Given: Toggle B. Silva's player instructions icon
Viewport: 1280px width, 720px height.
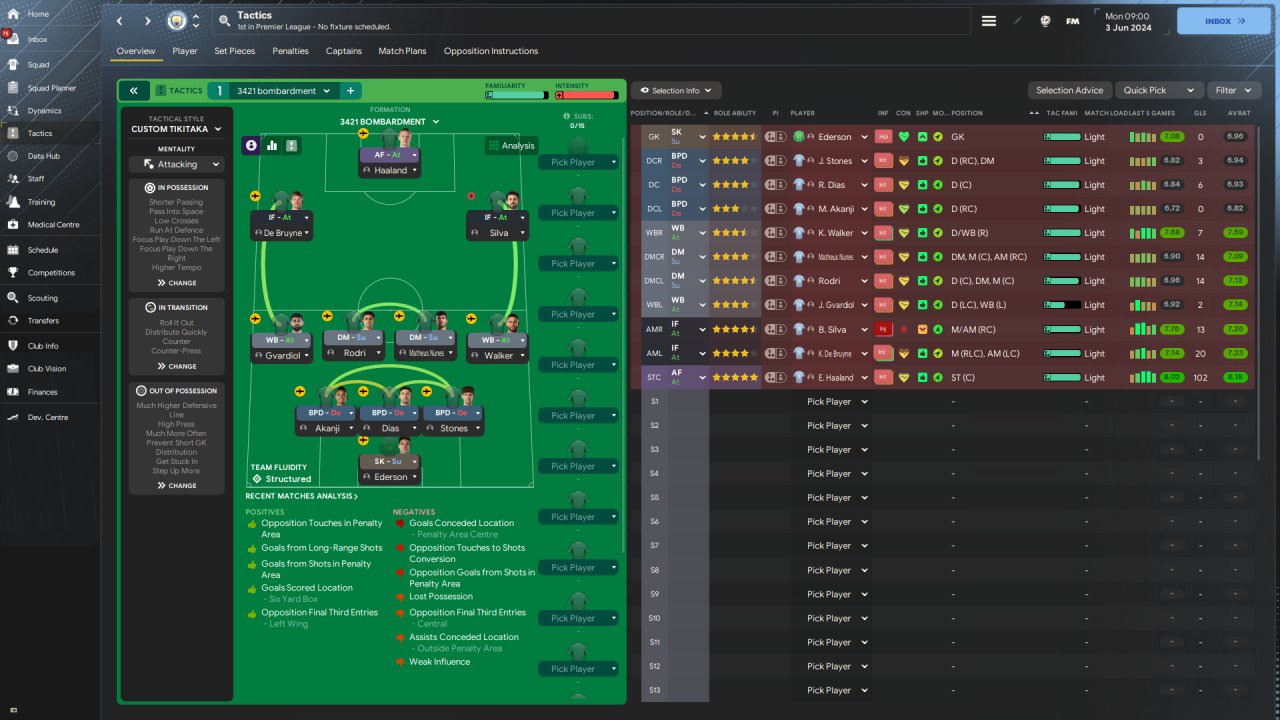Looking at the screenshot, I should click(775, 329).
